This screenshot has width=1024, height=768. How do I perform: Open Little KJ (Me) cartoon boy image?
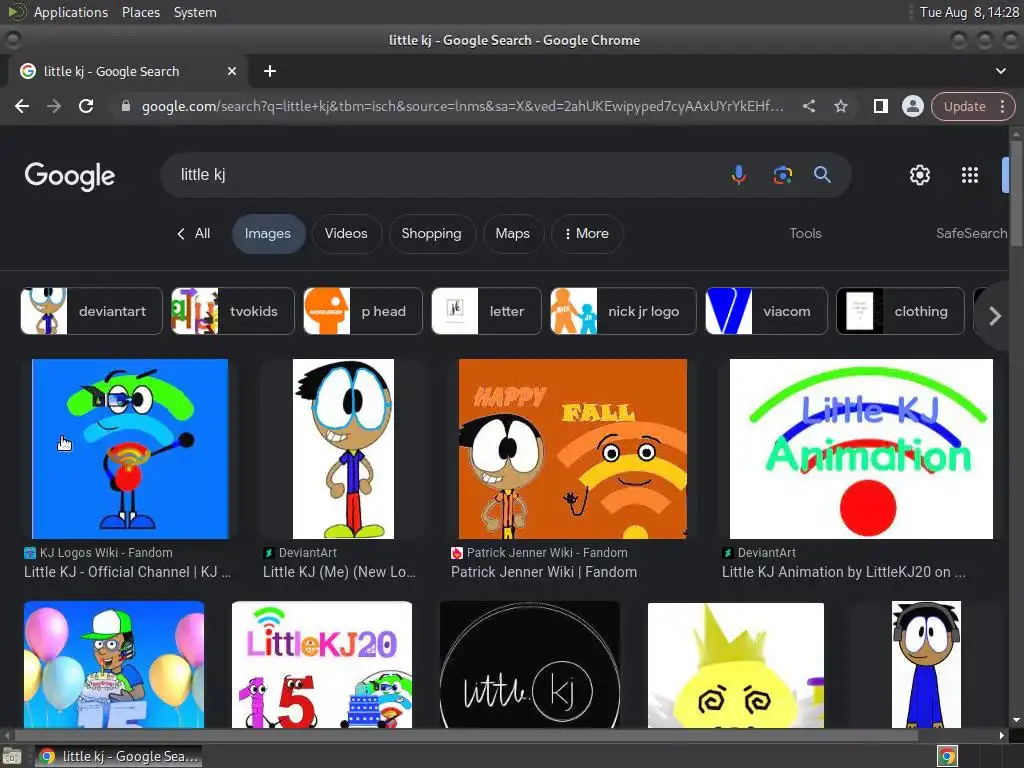tap(344, 449)
